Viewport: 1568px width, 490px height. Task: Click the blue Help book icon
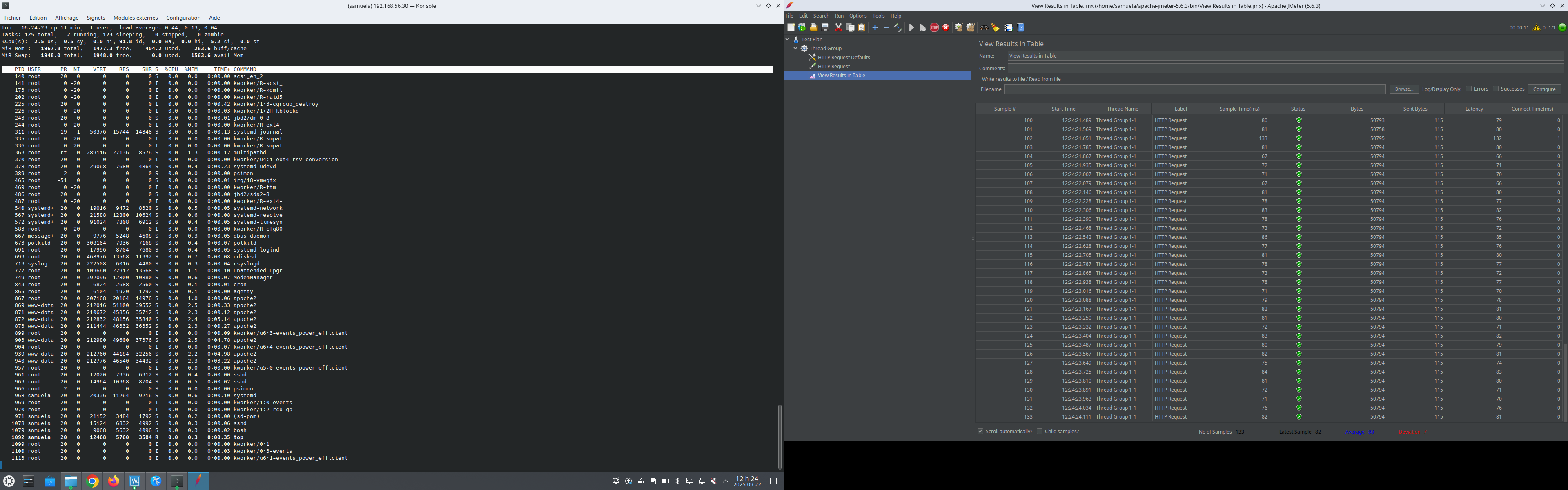(1021, 27)
